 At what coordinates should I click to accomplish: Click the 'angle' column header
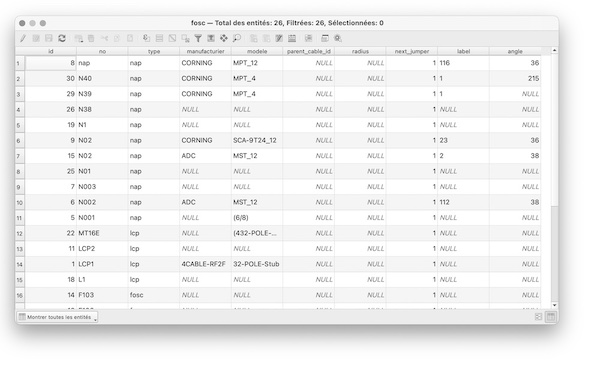click(515, 51)
